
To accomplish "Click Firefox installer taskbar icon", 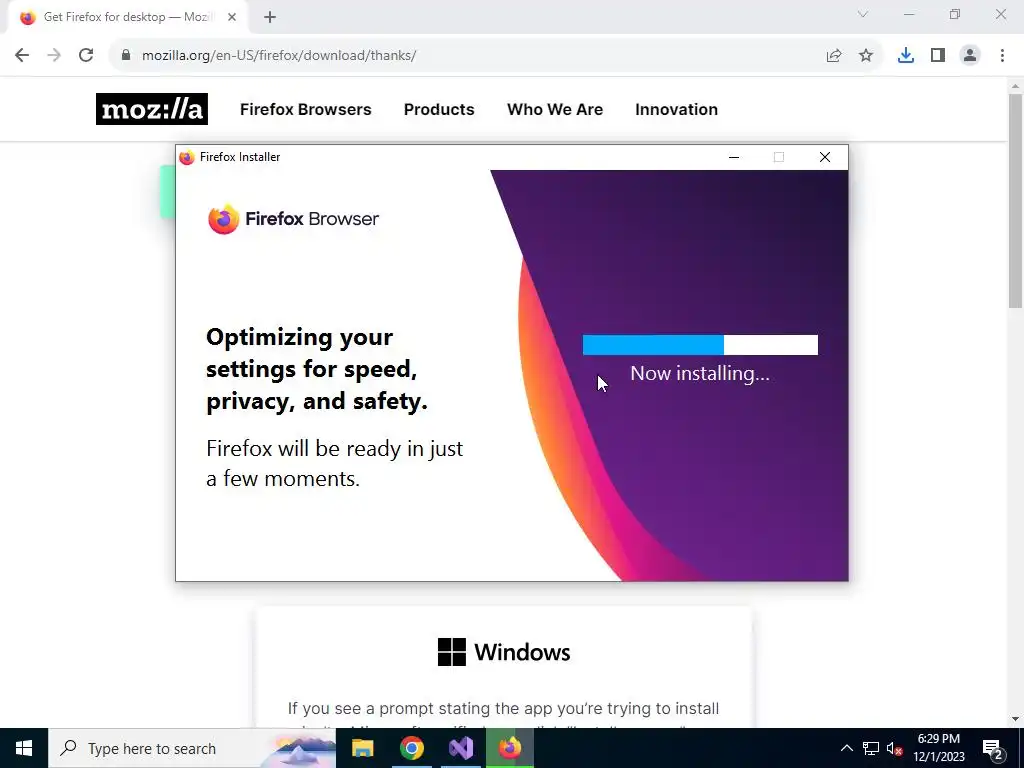I will pos(510,748).
